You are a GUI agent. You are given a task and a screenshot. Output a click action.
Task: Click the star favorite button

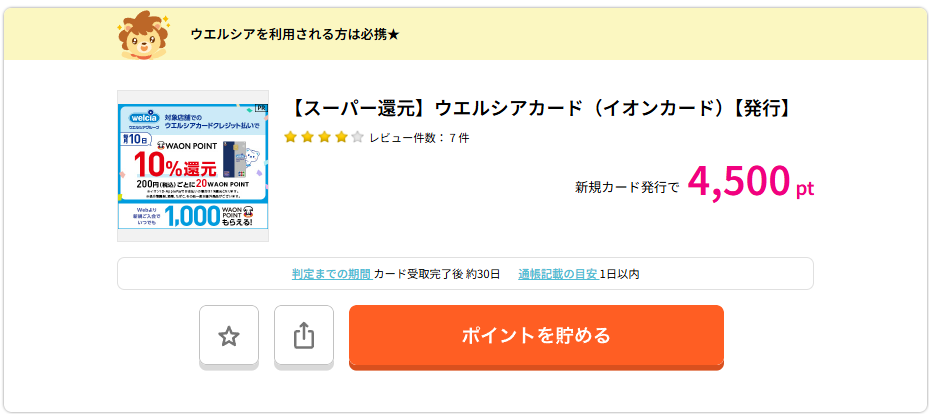[229, 336]
